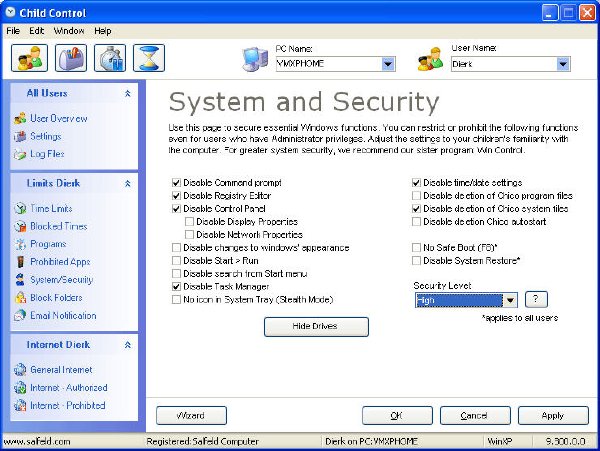Click the computer icon beside PC Name
The height and width of the screenshot is (451, 600).
coord(255,59)
